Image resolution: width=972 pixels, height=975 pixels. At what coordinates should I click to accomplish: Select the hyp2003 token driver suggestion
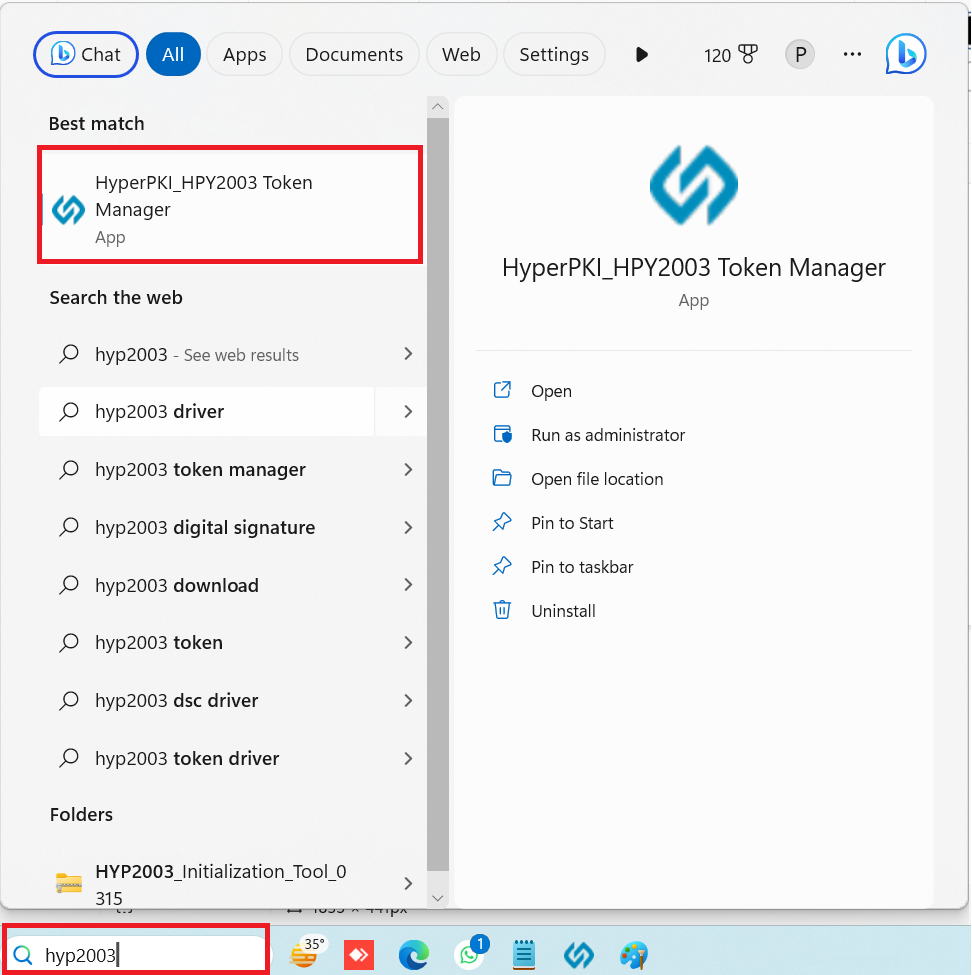click(x=207, y=759)
